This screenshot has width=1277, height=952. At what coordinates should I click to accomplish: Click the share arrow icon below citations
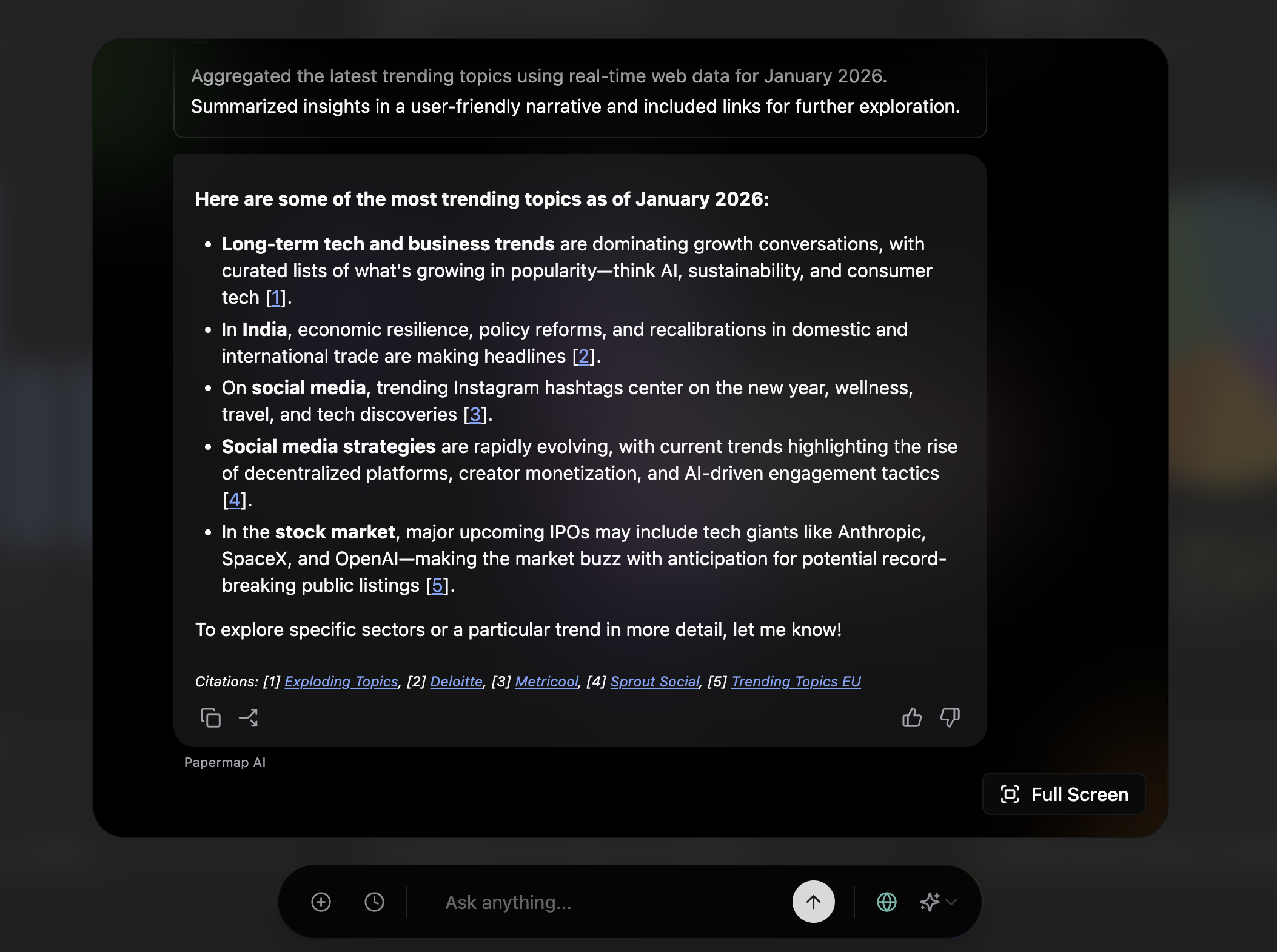pyautogui.click(x=249, y=717)
